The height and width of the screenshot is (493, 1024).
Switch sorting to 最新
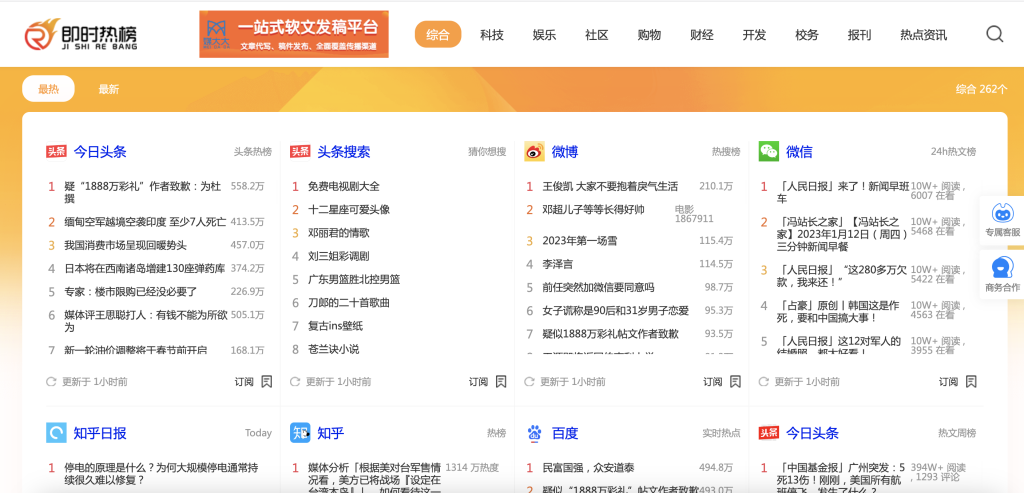[108, 89]
